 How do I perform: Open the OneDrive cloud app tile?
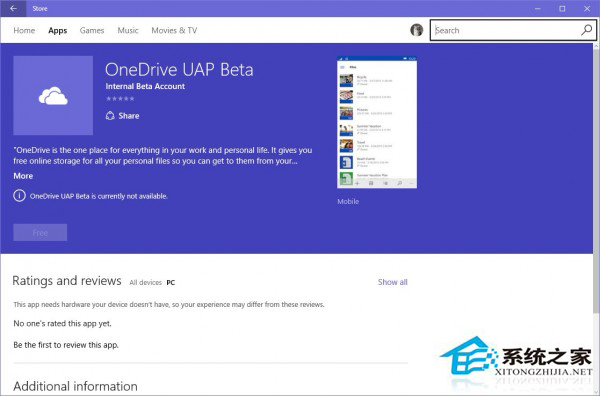[x=53, y=96]
